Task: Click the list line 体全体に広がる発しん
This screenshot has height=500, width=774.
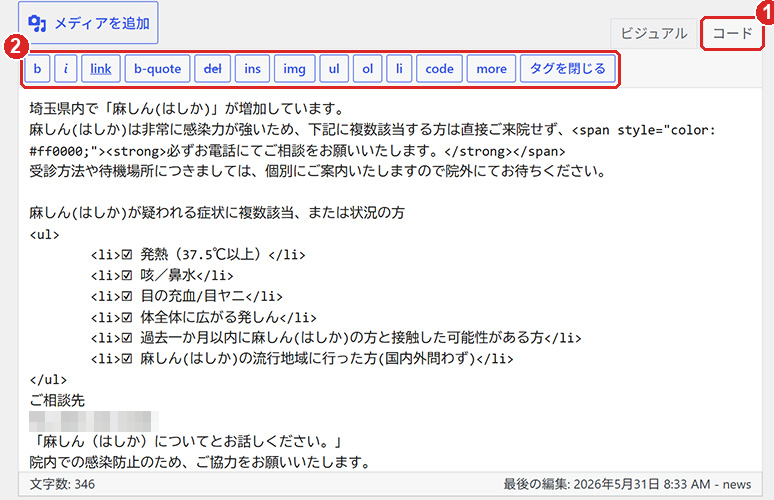Action: click(x=203, y=316)
